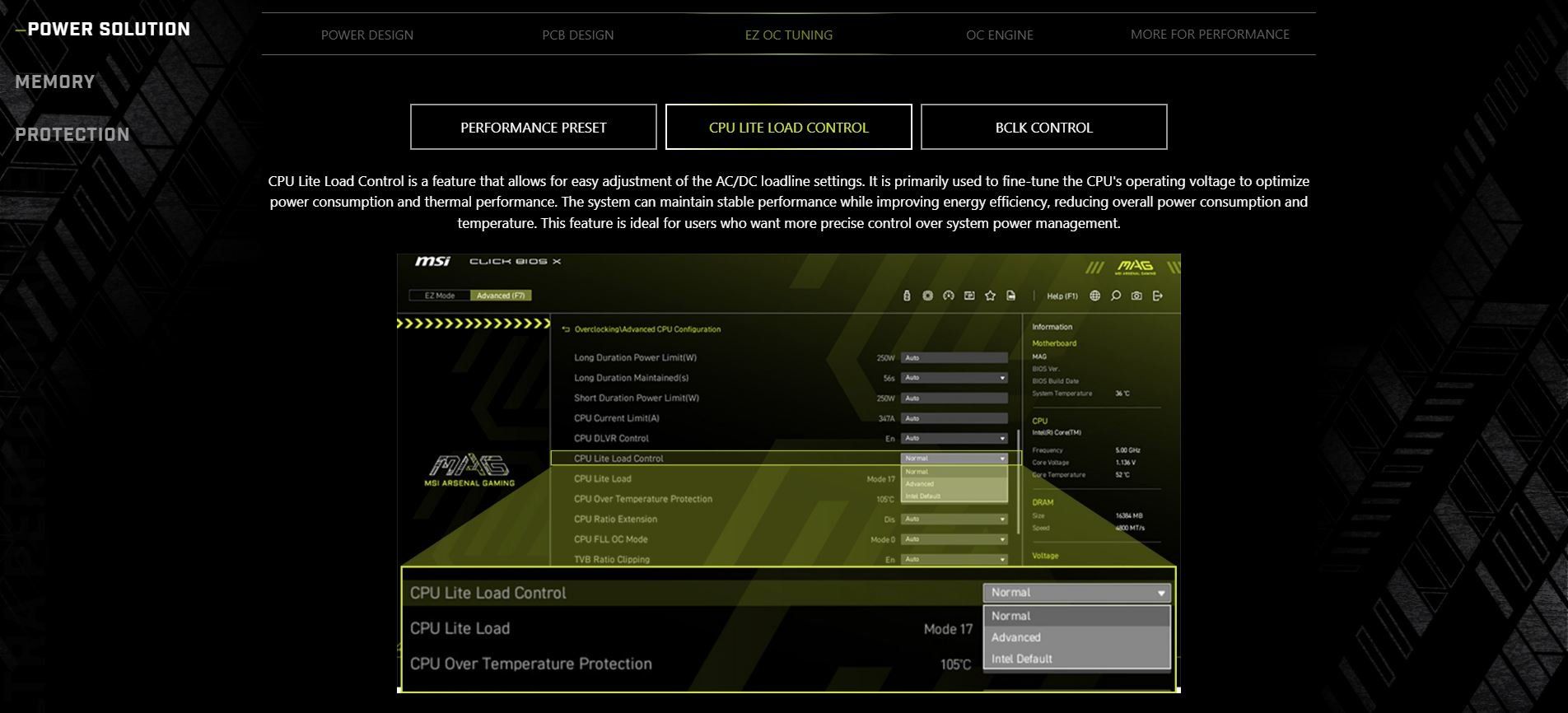
Task: Click System Temperature 36 °C value
Action: 1122,394
